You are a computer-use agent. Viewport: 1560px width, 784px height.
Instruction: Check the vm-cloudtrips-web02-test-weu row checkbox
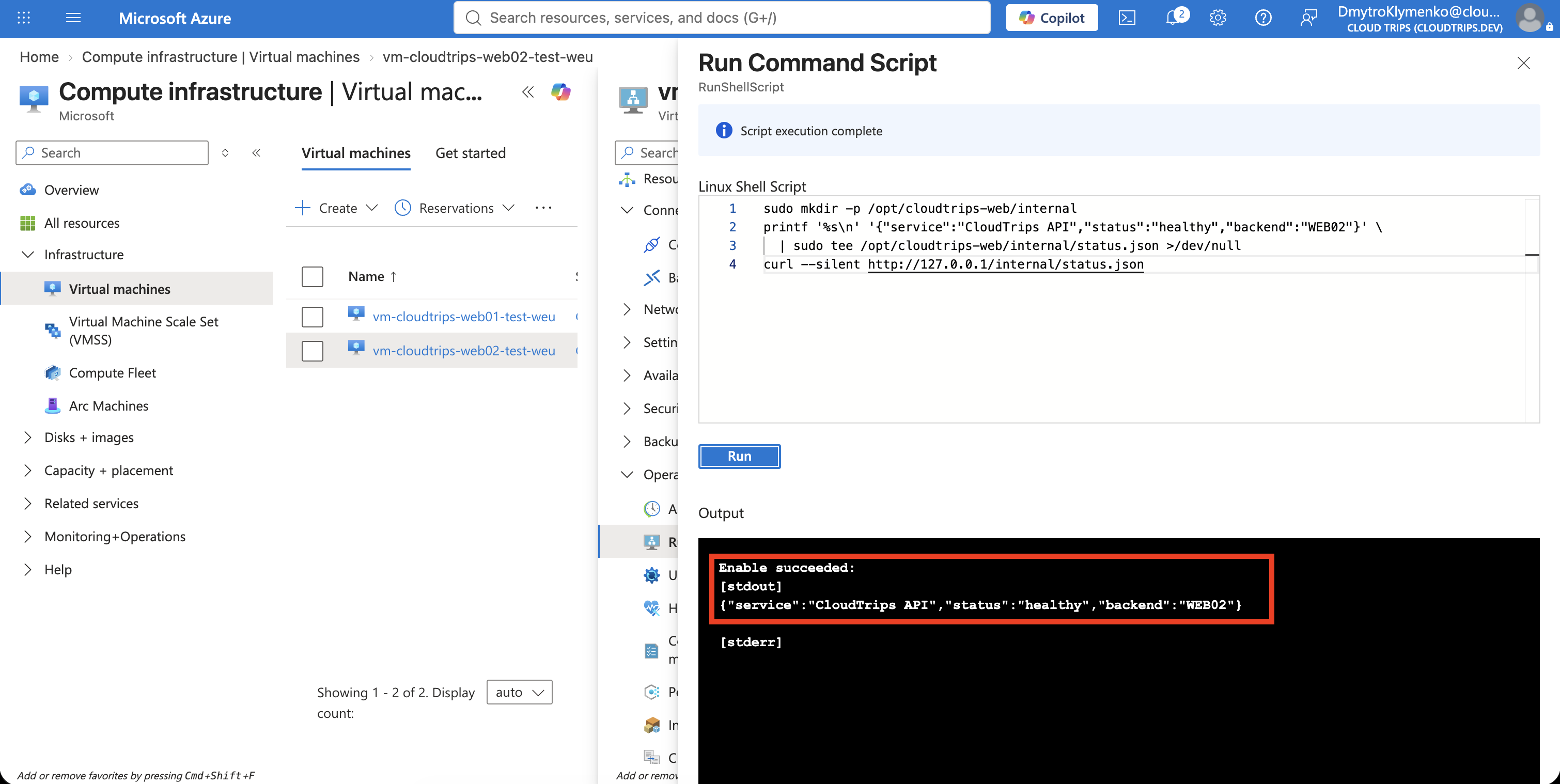pos(313,351)
